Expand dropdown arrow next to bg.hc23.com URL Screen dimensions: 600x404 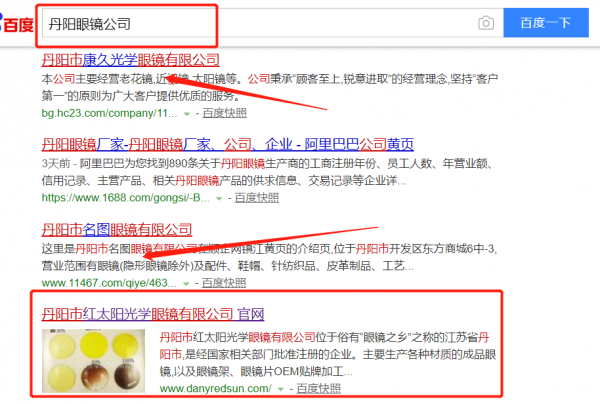coord(187,114)
